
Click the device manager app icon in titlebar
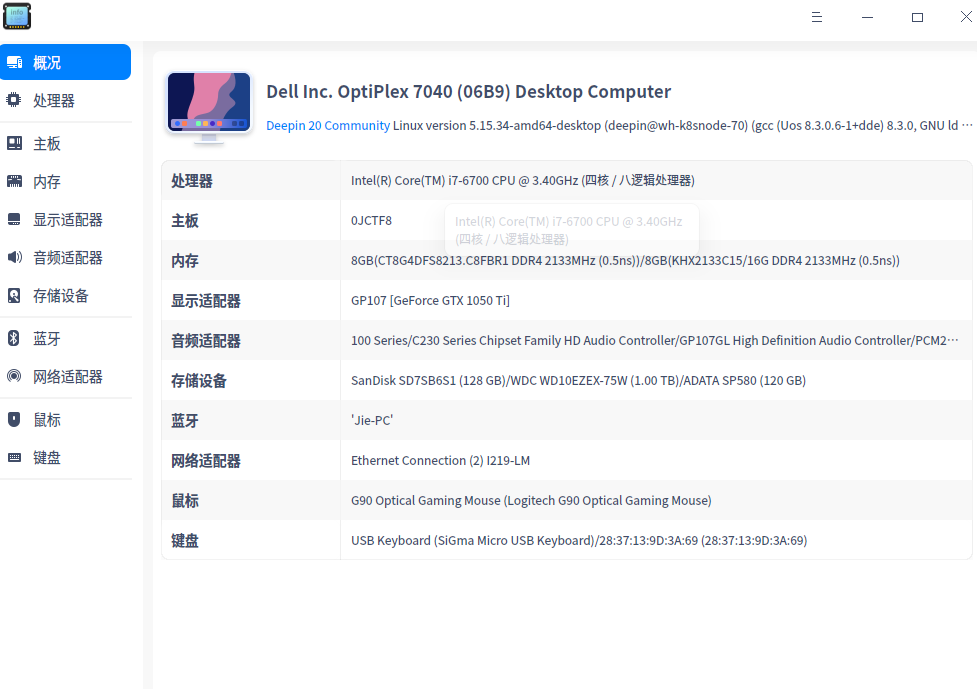(17, 16)
